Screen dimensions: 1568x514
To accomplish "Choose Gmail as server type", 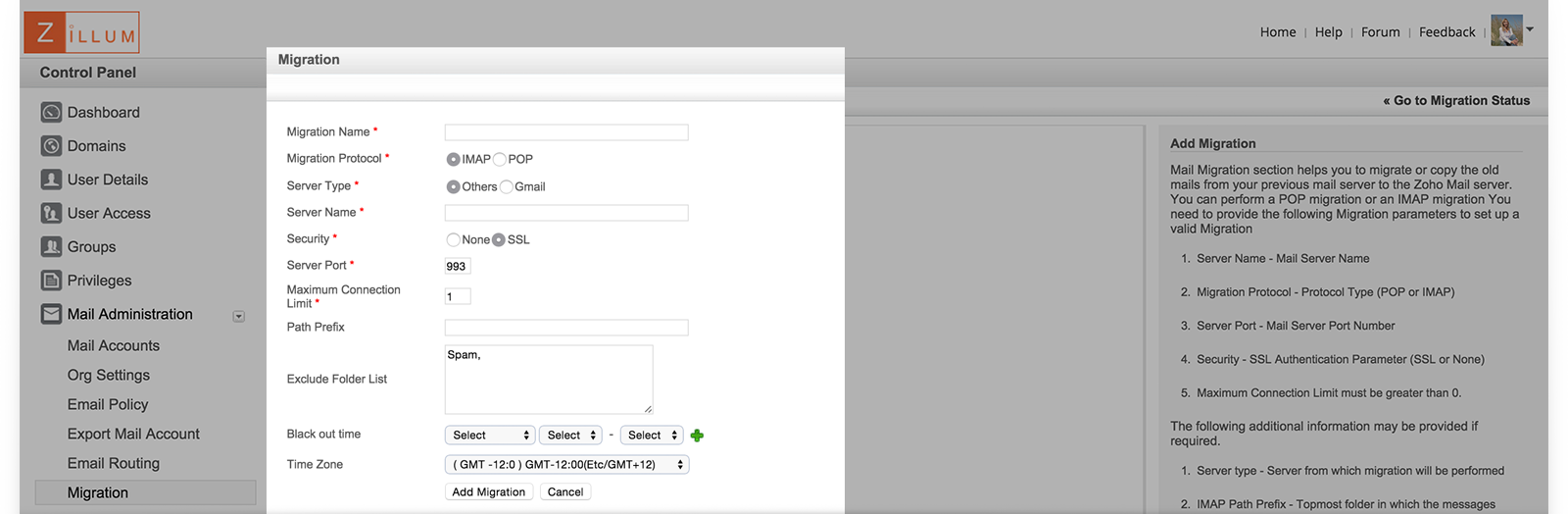I will 507,186.
